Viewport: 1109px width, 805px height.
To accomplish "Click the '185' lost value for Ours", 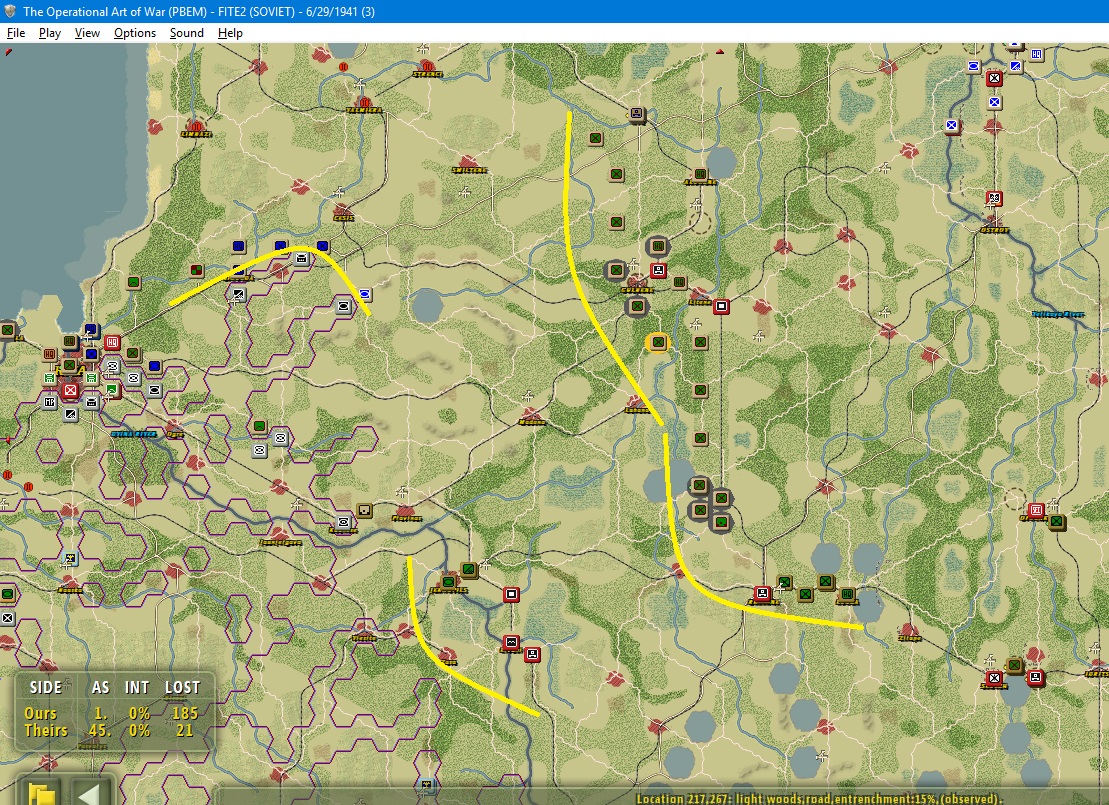I will (x=185, y=713).
